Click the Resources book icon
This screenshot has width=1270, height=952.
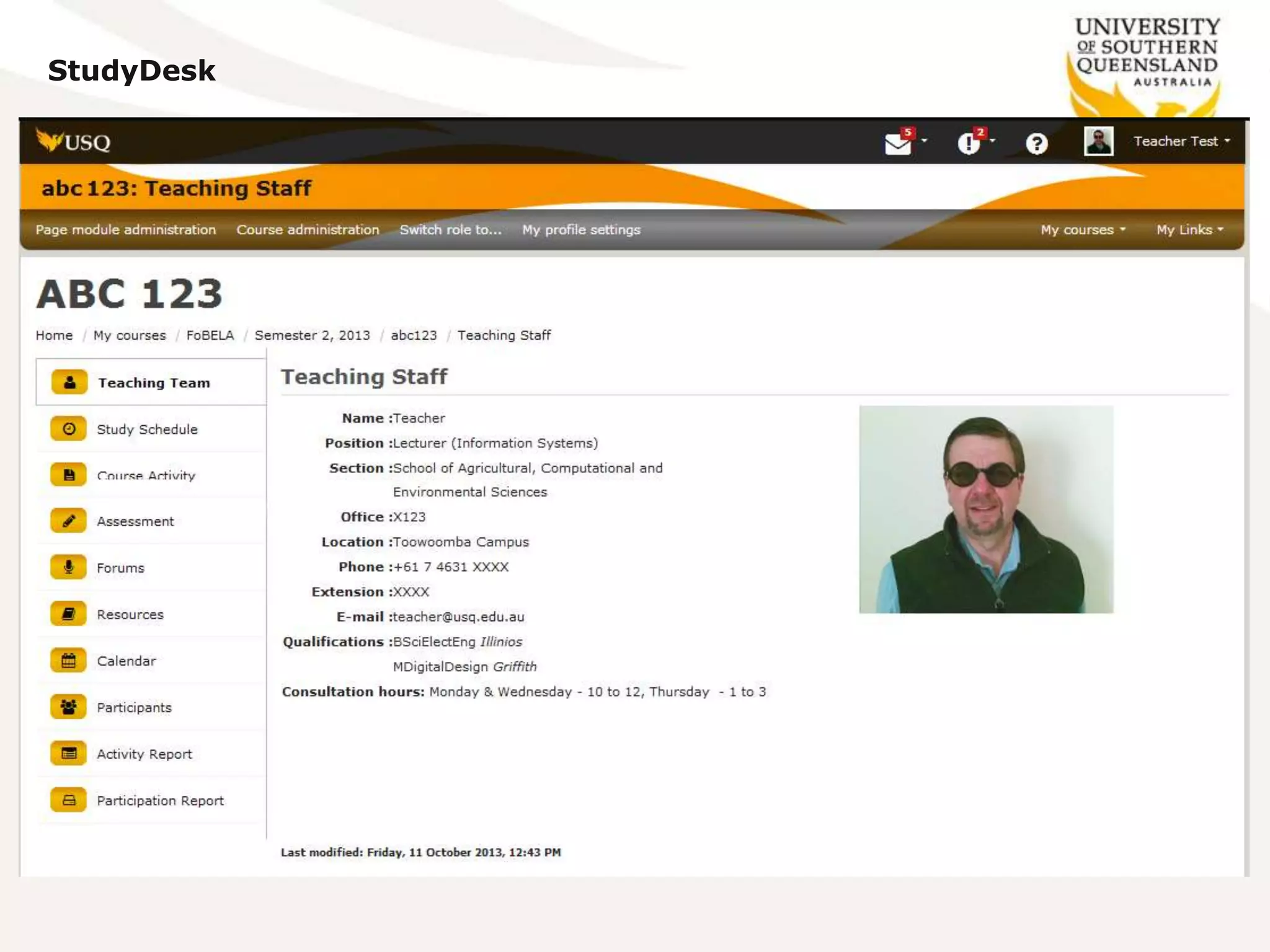pos(69,614)
